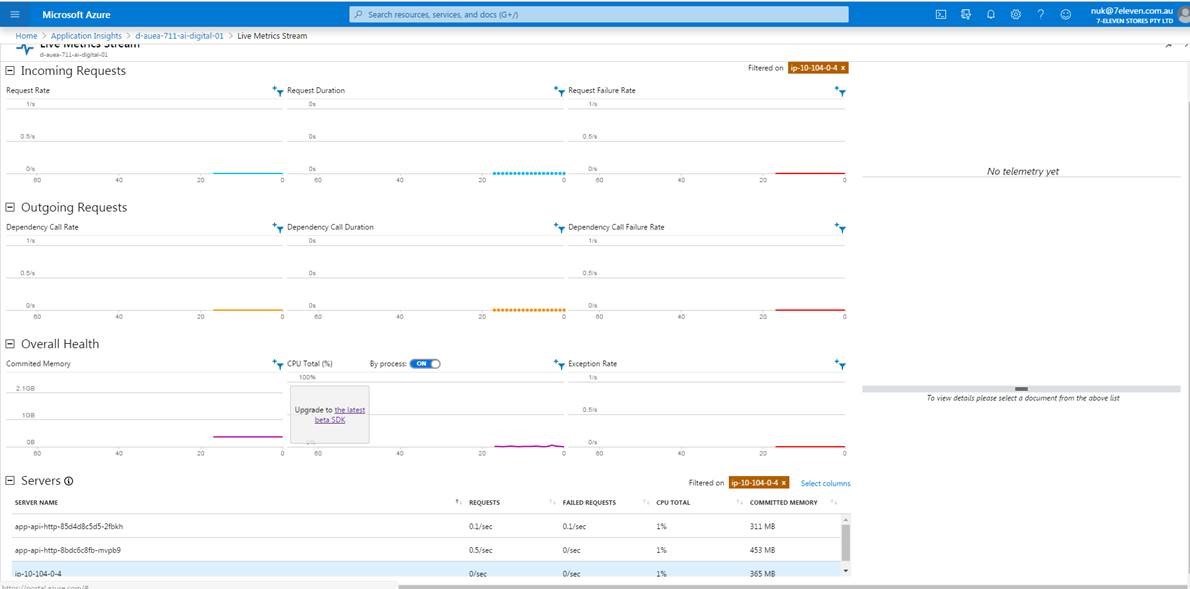The height and width of the screenshot is (589, 1190).
Task: Open the Cloud Shell from the top bar
Action: [x=941, y=14]
